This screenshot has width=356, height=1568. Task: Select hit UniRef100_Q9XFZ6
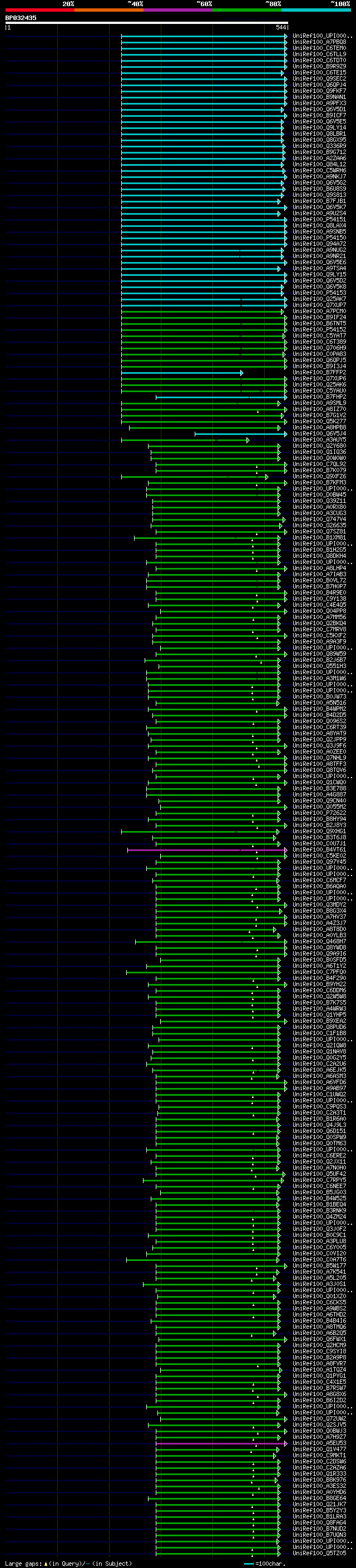pyautogui.click(x=319, y=477)
